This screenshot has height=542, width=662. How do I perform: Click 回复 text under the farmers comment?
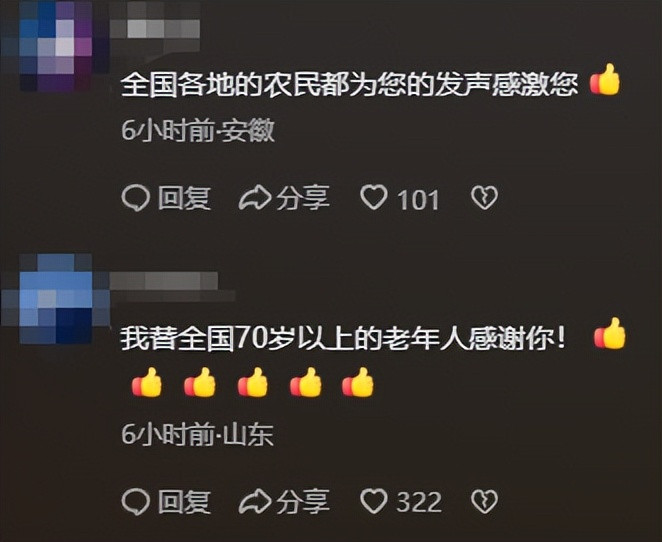[184, 198]
